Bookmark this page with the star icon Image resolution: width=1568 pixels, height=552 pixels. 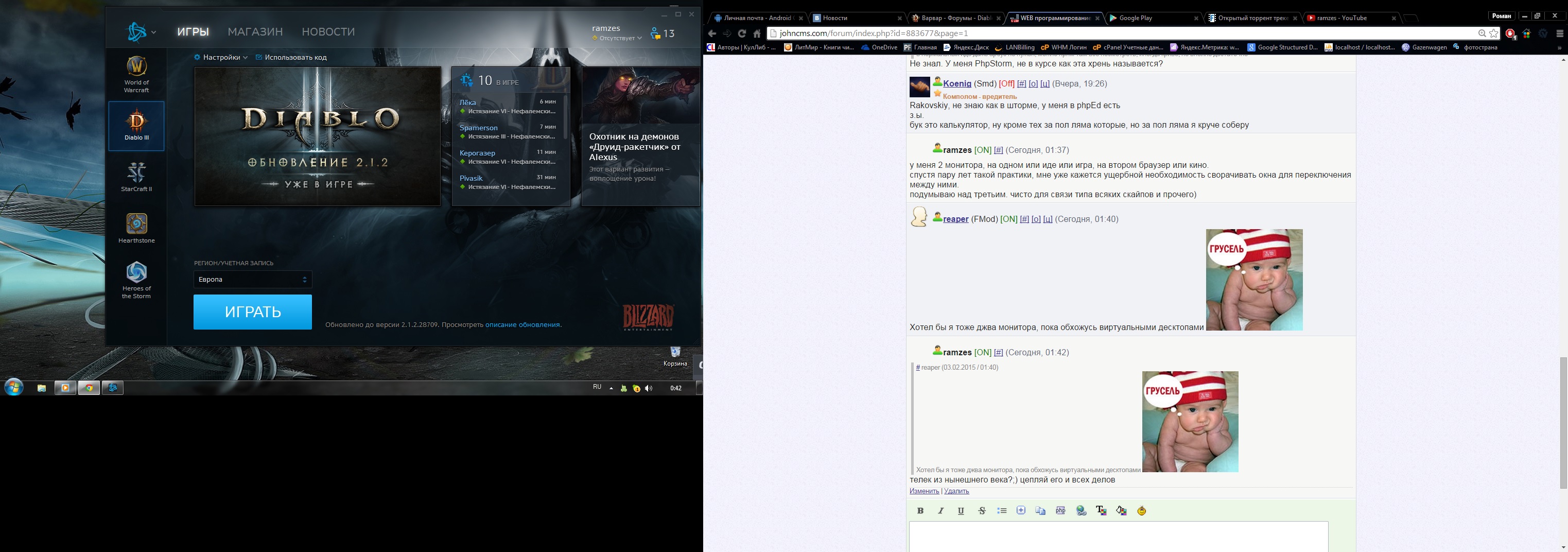[1494, 33]
